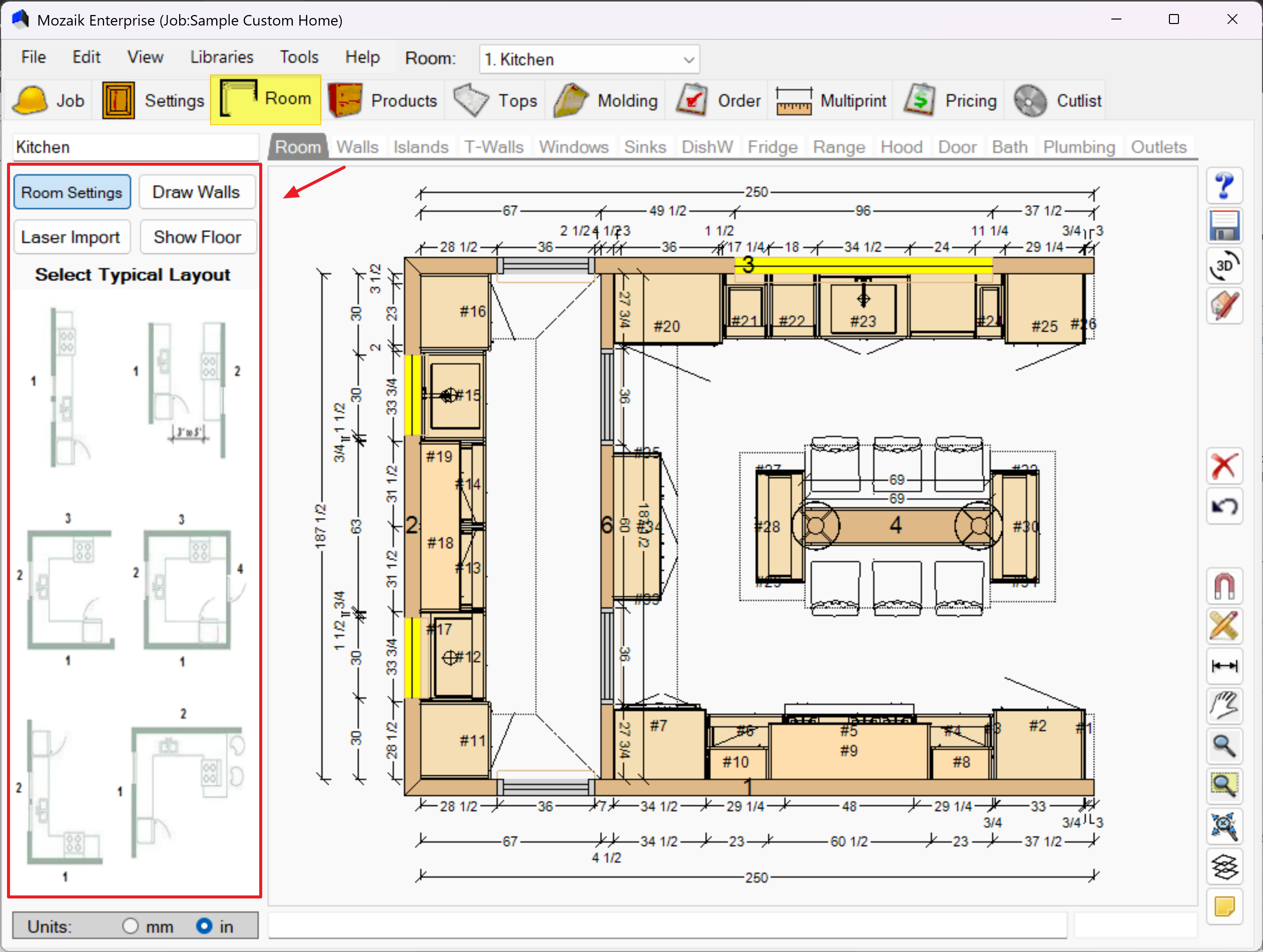Click the undo arrow icon
Screen dimensions: 1263x952
[1223, 507]
